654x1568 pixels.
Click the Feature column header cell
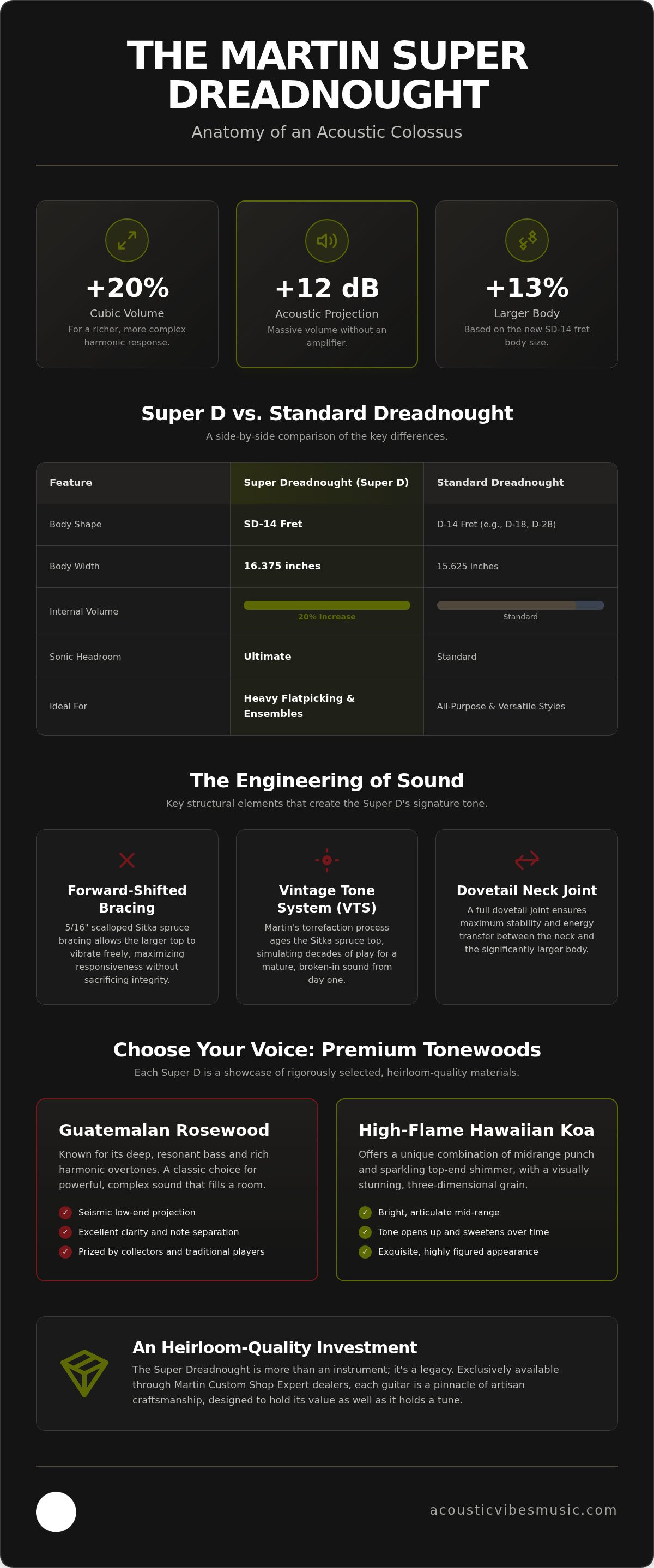(134, 483)
